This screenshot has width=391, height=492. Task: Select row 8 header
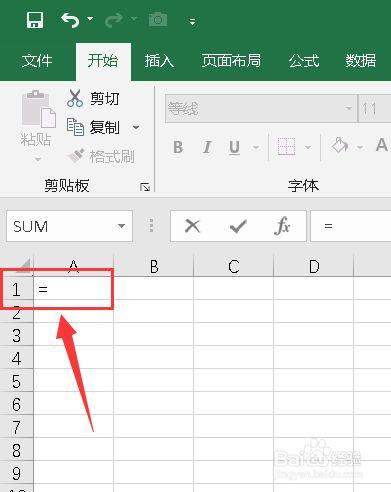coord(16,450)
